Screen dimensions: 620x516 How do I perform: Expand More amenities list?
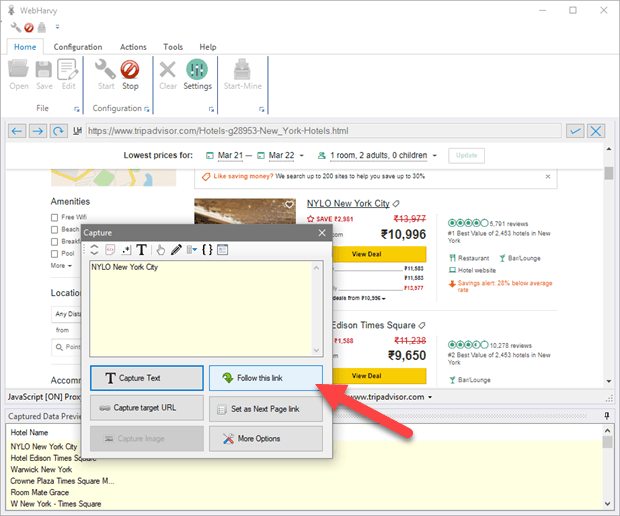point(61,266)
